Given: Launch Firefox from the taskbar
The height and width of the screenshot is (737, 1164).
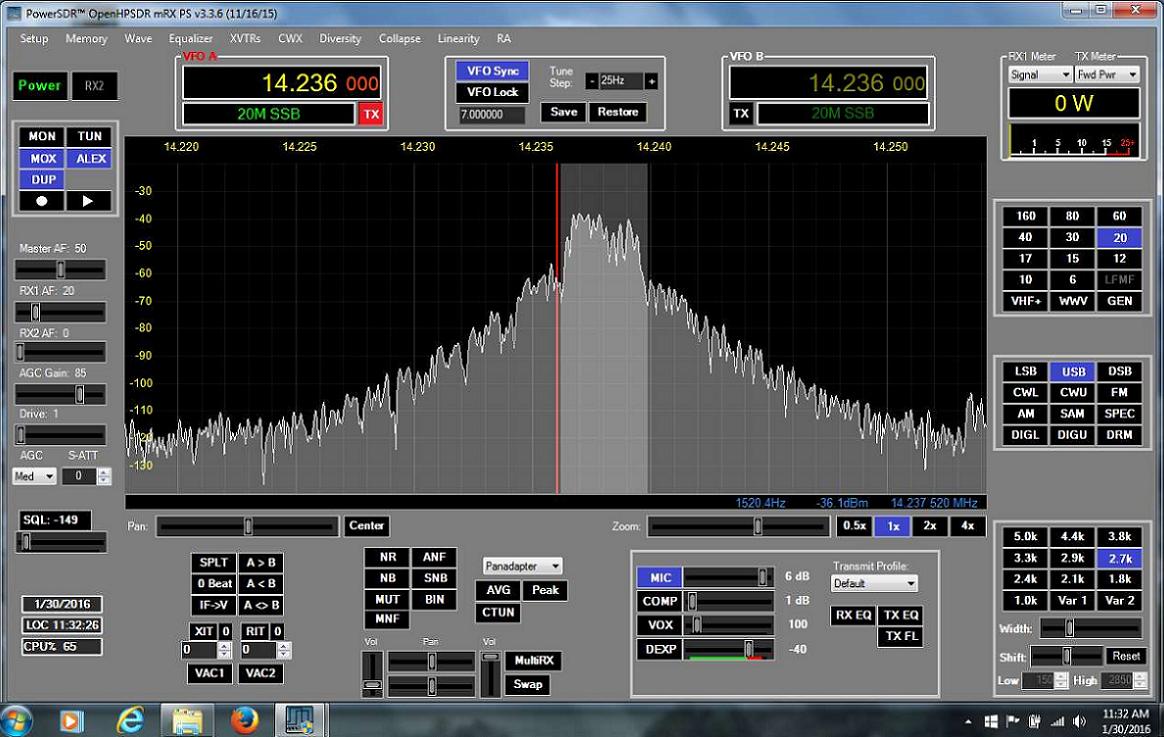Looking at the screenshot, I should click(x=244, y=719).
